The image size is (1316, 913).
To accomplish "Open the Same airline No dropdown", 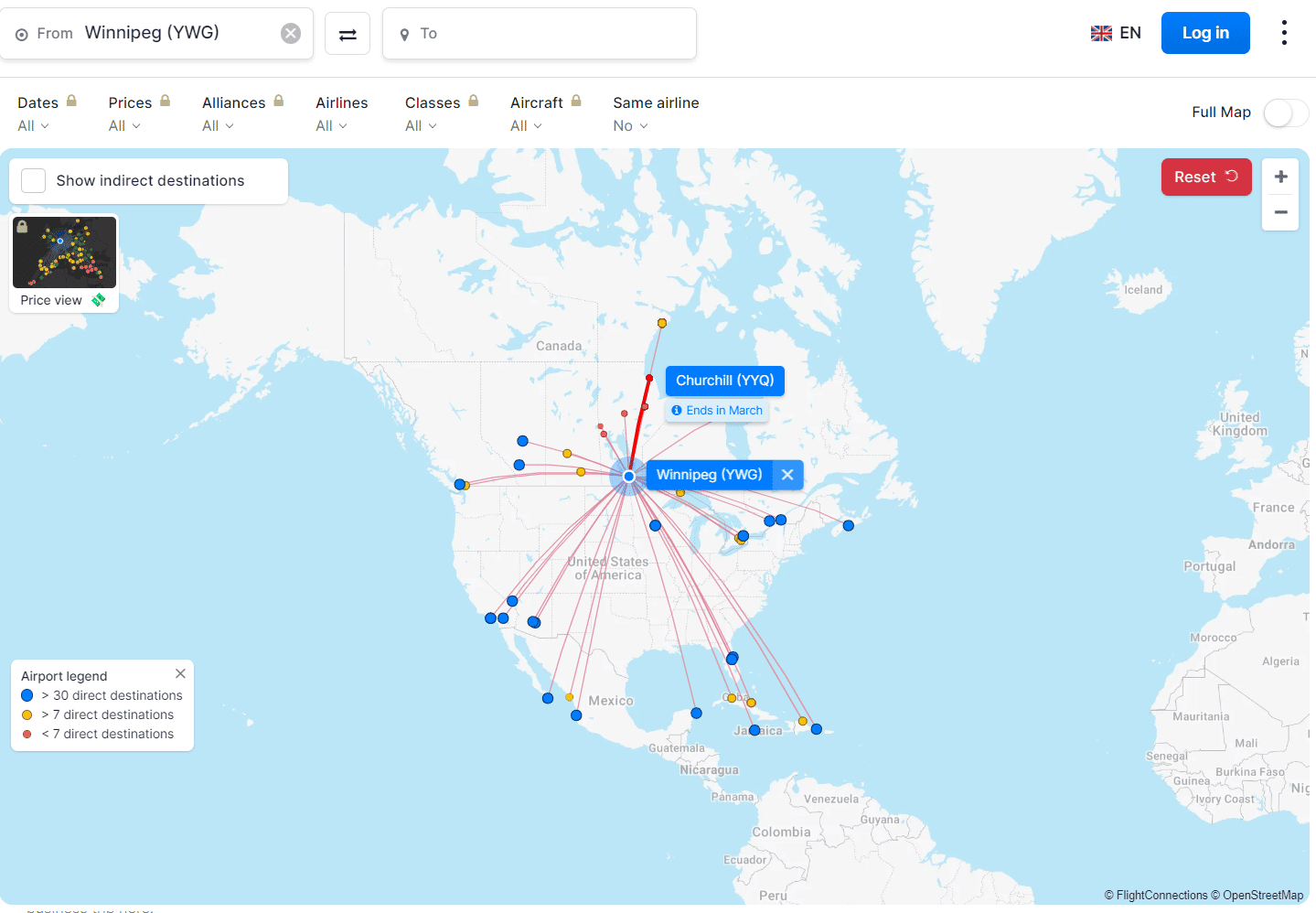I will click(x=631, y=126).
